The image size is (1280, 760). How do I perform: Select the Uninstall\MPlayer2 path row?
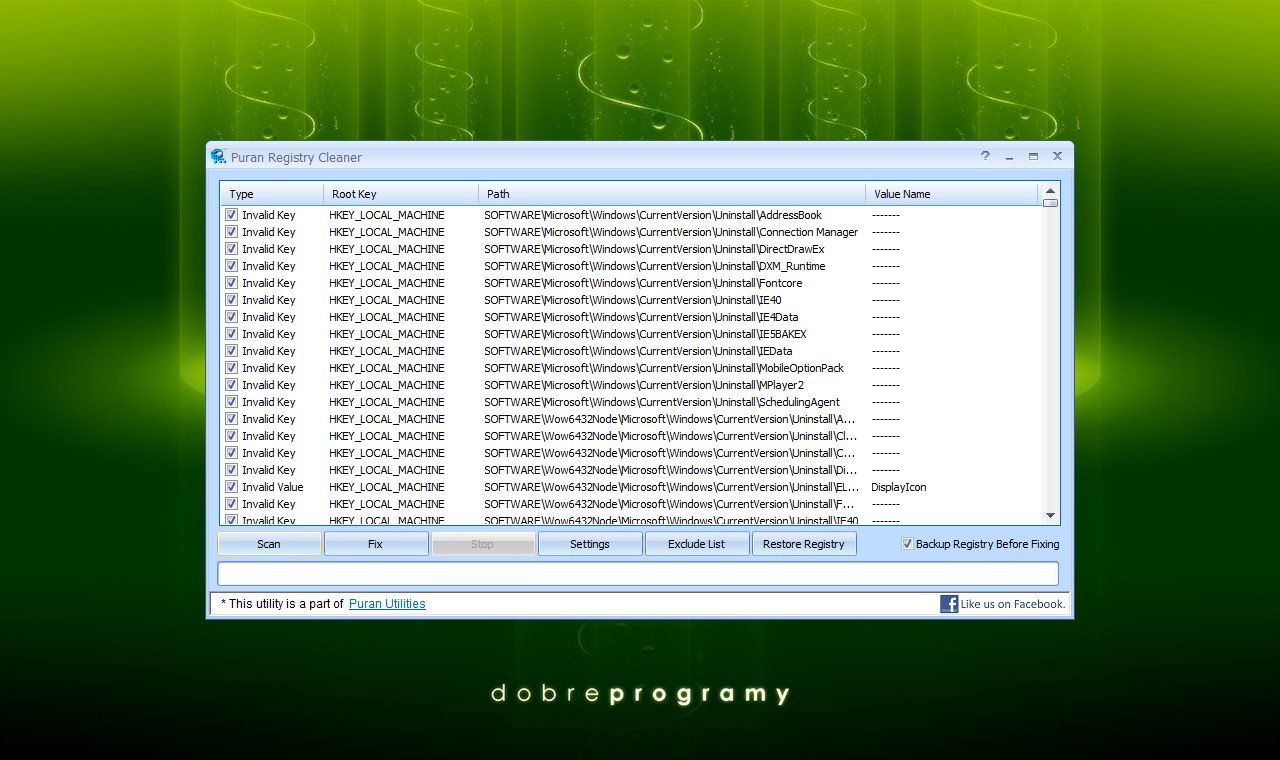(644, 385)
